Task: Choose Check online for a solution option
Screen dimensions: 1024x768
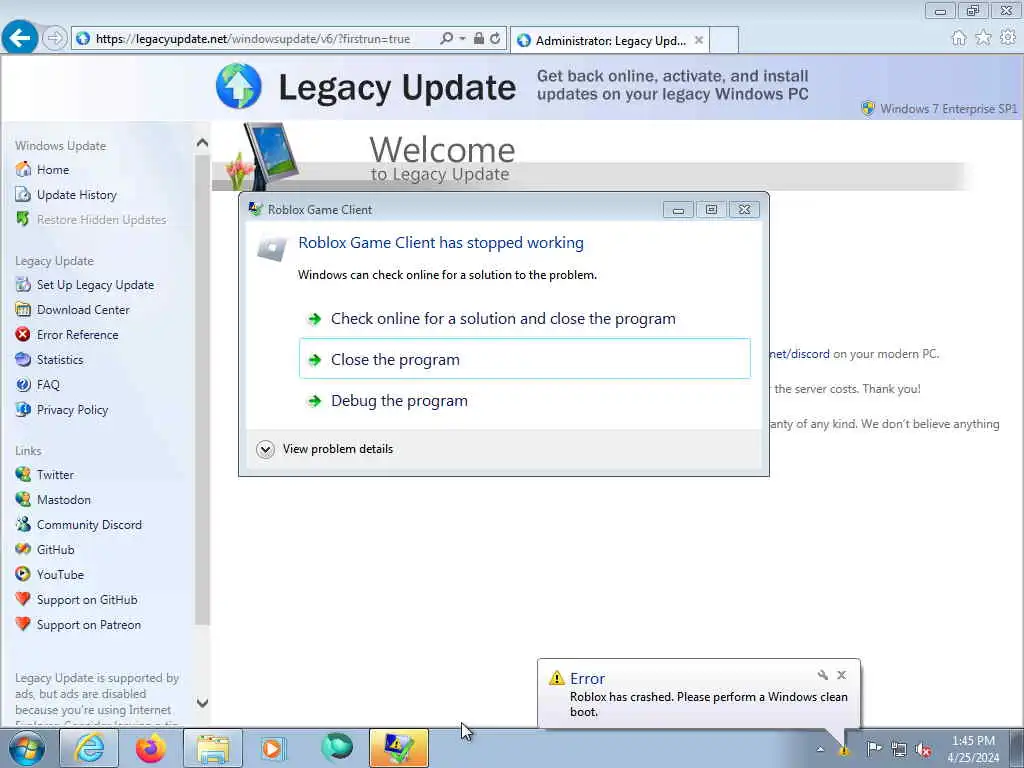Action: pos(524,319)
